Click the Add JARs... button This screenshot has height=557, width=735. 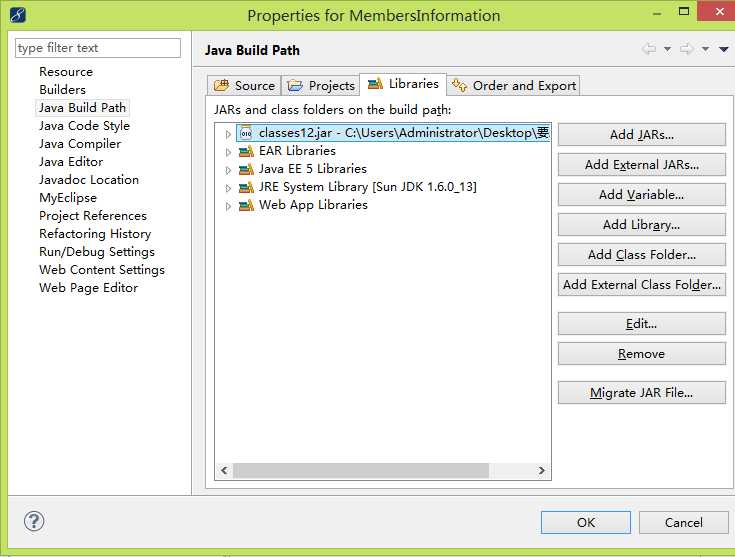pos(642,135)
